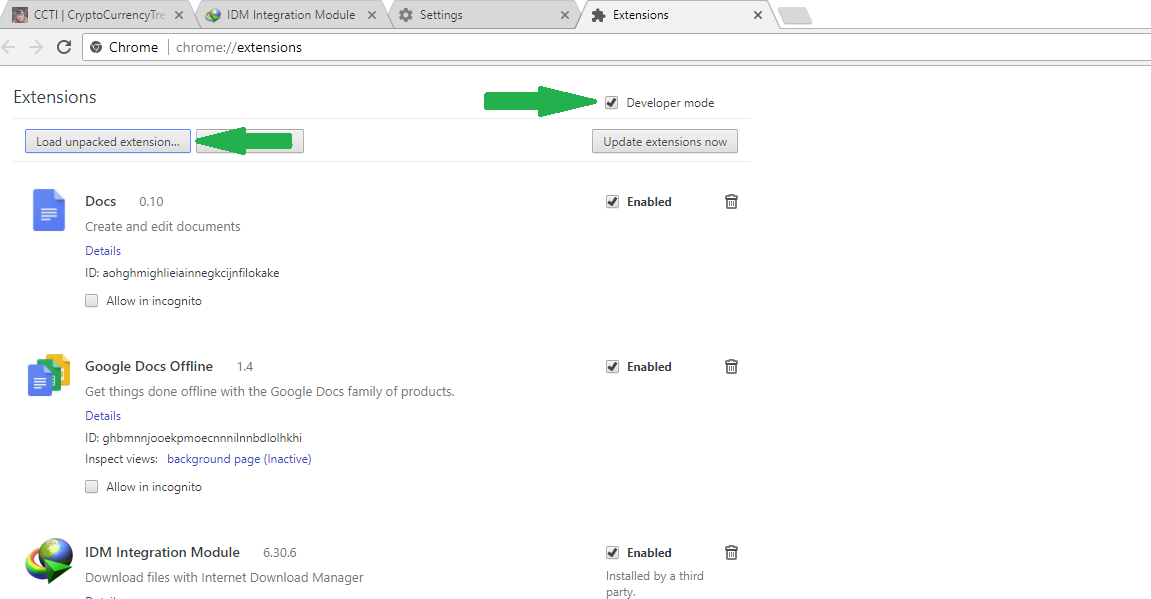Click 'Create and edit documents' description
The width and height of the screenshot is (1151, 599).
pos(163,226)
